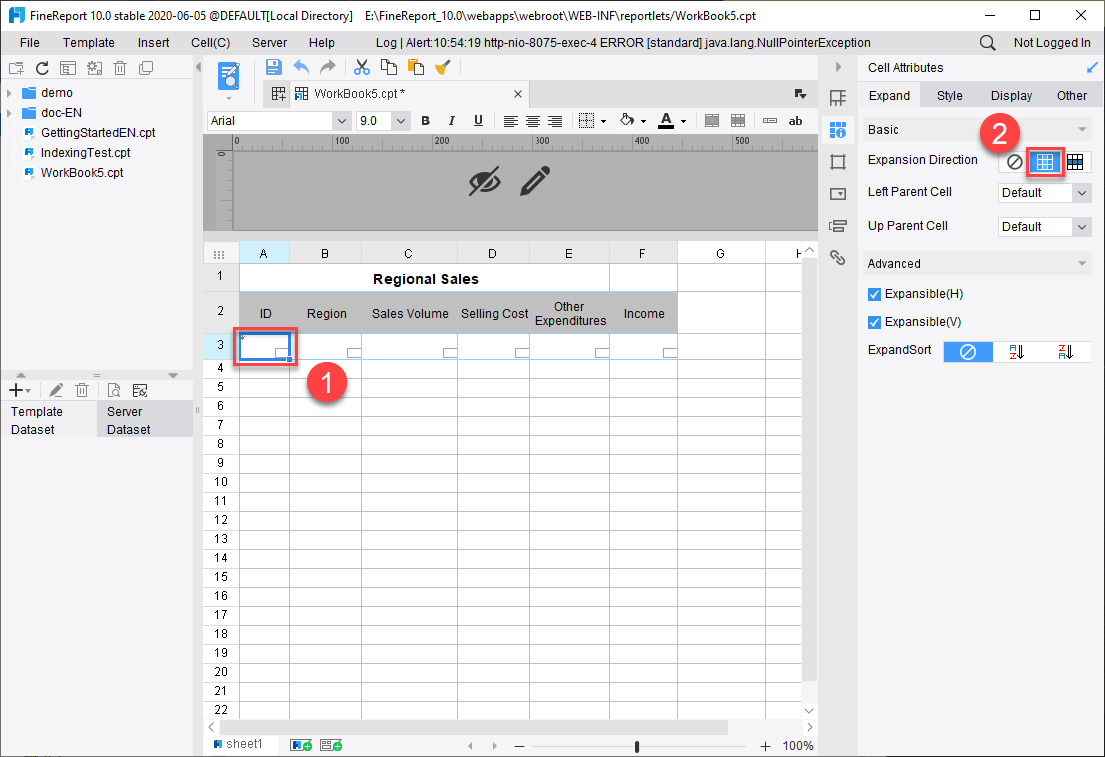Switch to the Style tab in Cell Attributes

(947, 95)
